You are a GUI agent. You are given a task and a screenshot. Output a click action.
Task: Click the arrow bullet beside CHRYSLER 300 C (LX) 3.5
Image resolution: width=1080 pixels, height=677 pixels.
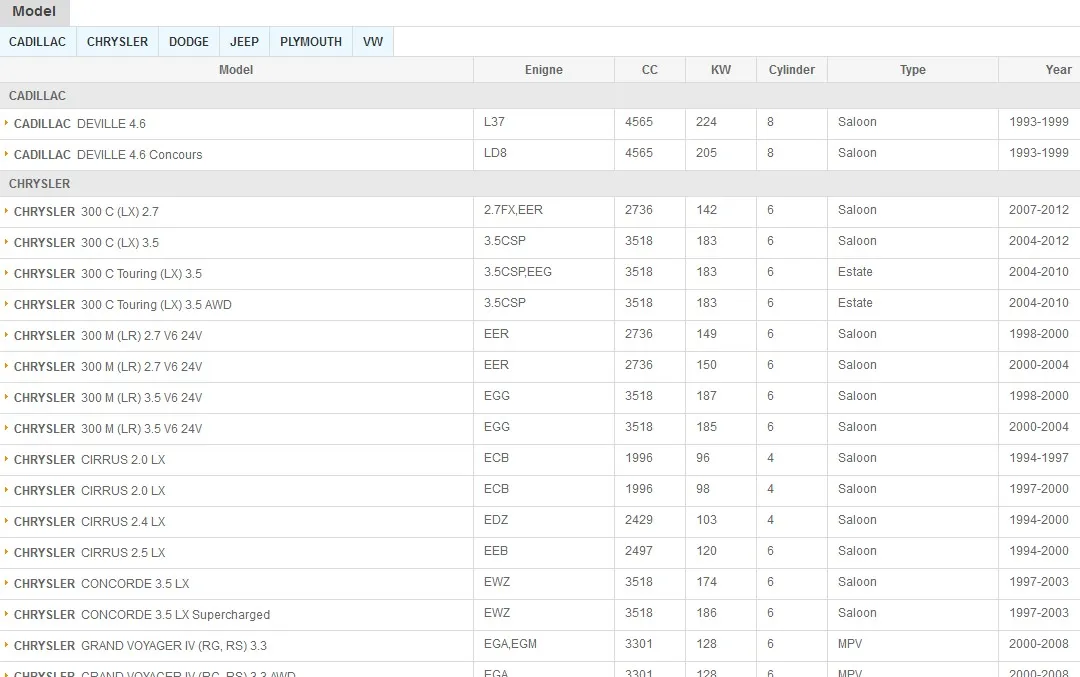6,242
